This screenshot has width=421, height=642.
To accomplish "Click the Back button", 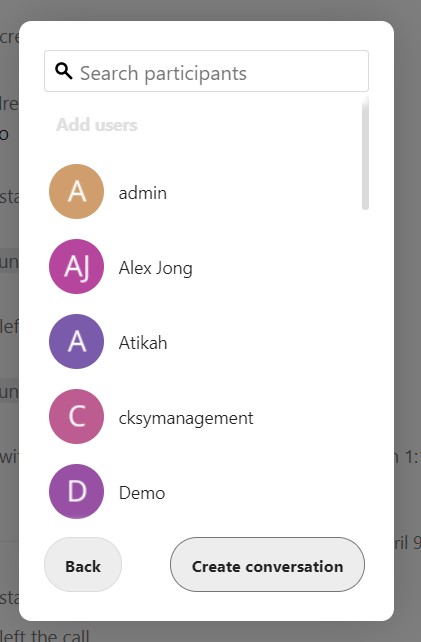I will click(x=83, y=565).
